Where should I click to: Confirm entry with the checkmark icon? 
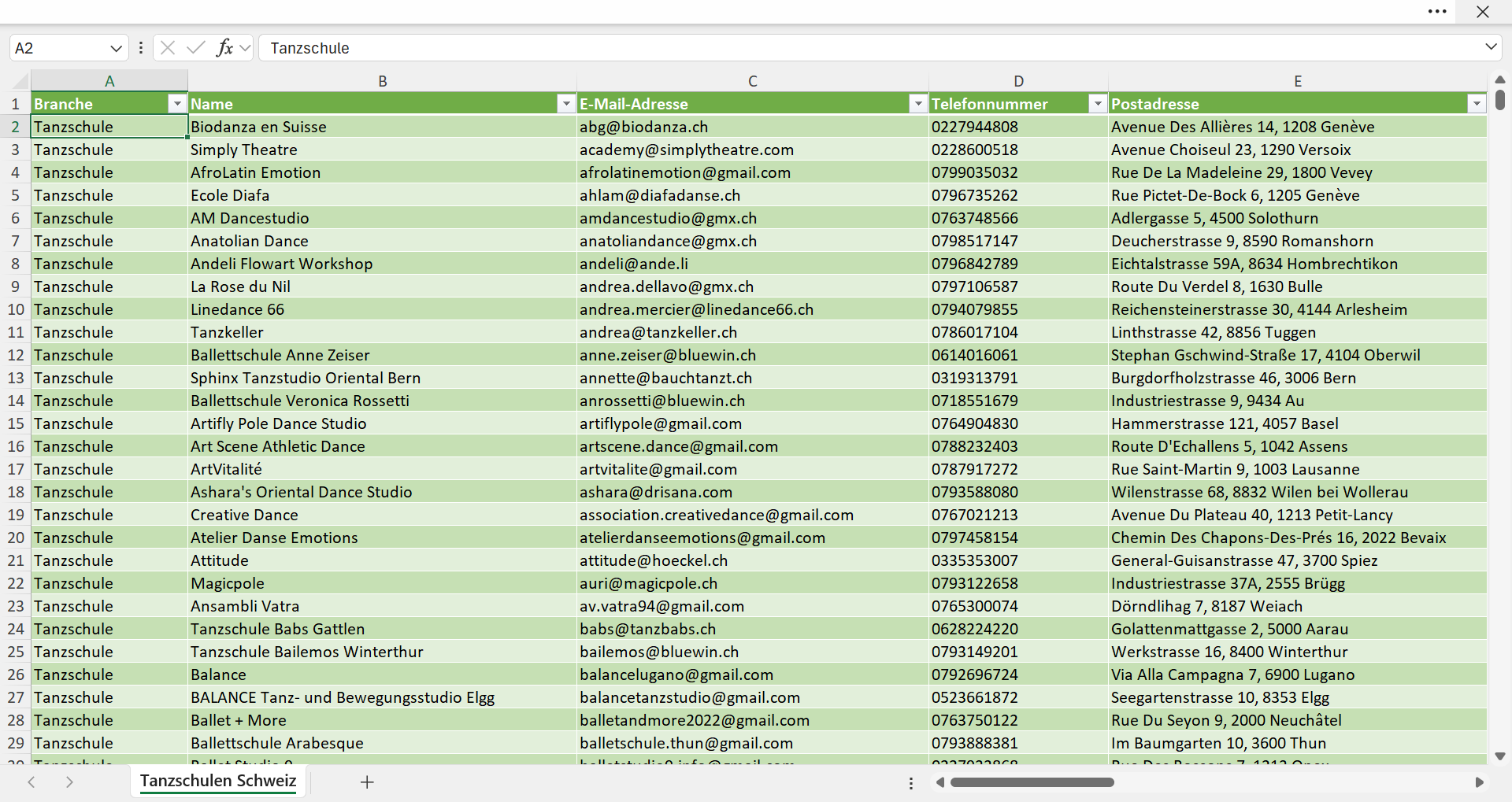[x=196, y=48]
